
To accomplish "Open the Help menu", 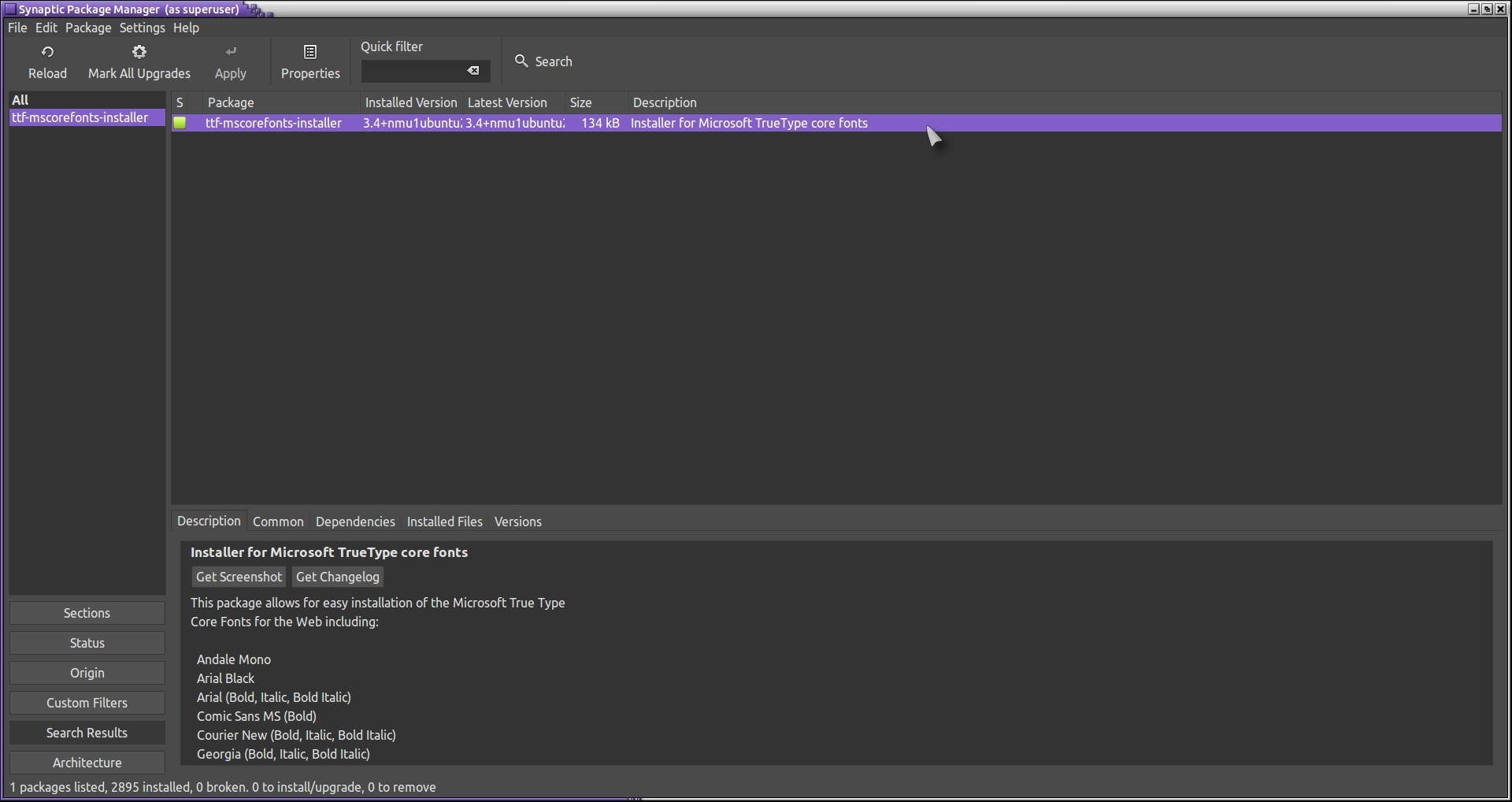I will [x=186, y=28].
